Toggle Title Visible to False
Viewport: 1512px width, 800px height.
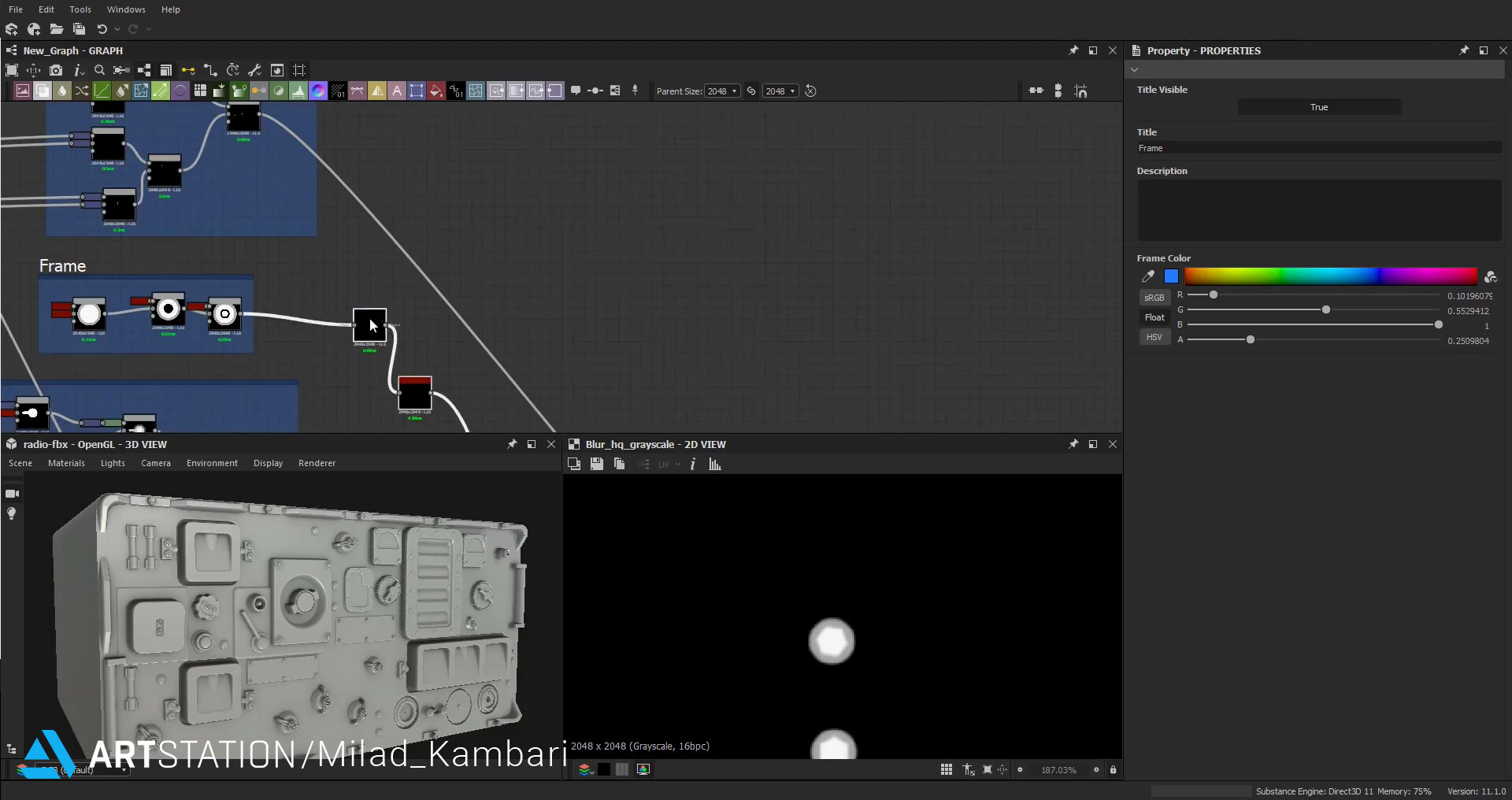click(1319, 106)
